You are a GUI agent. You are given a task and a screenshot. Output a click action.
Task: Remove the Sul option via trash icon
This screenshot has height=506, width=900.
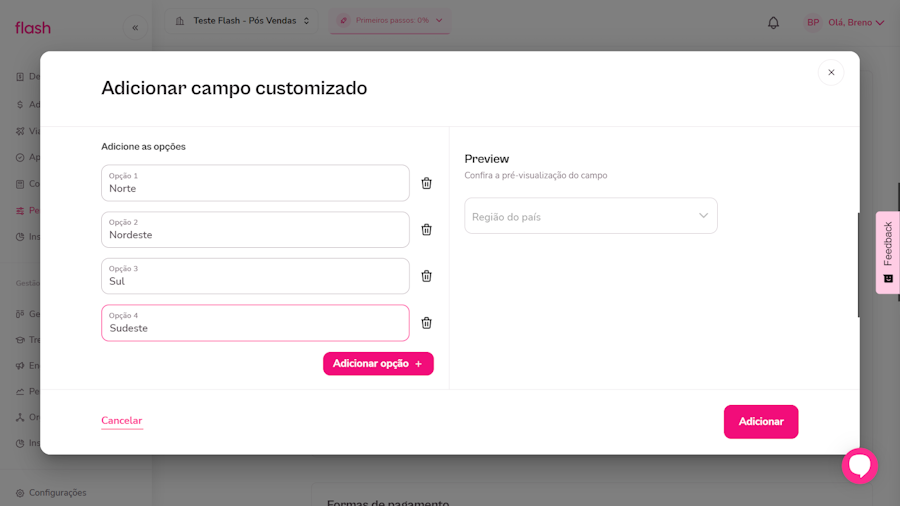426,276
